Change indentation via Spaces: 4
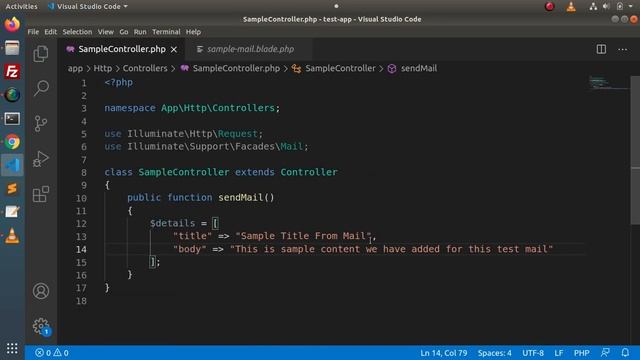640x360 pixels. (494, 353)
